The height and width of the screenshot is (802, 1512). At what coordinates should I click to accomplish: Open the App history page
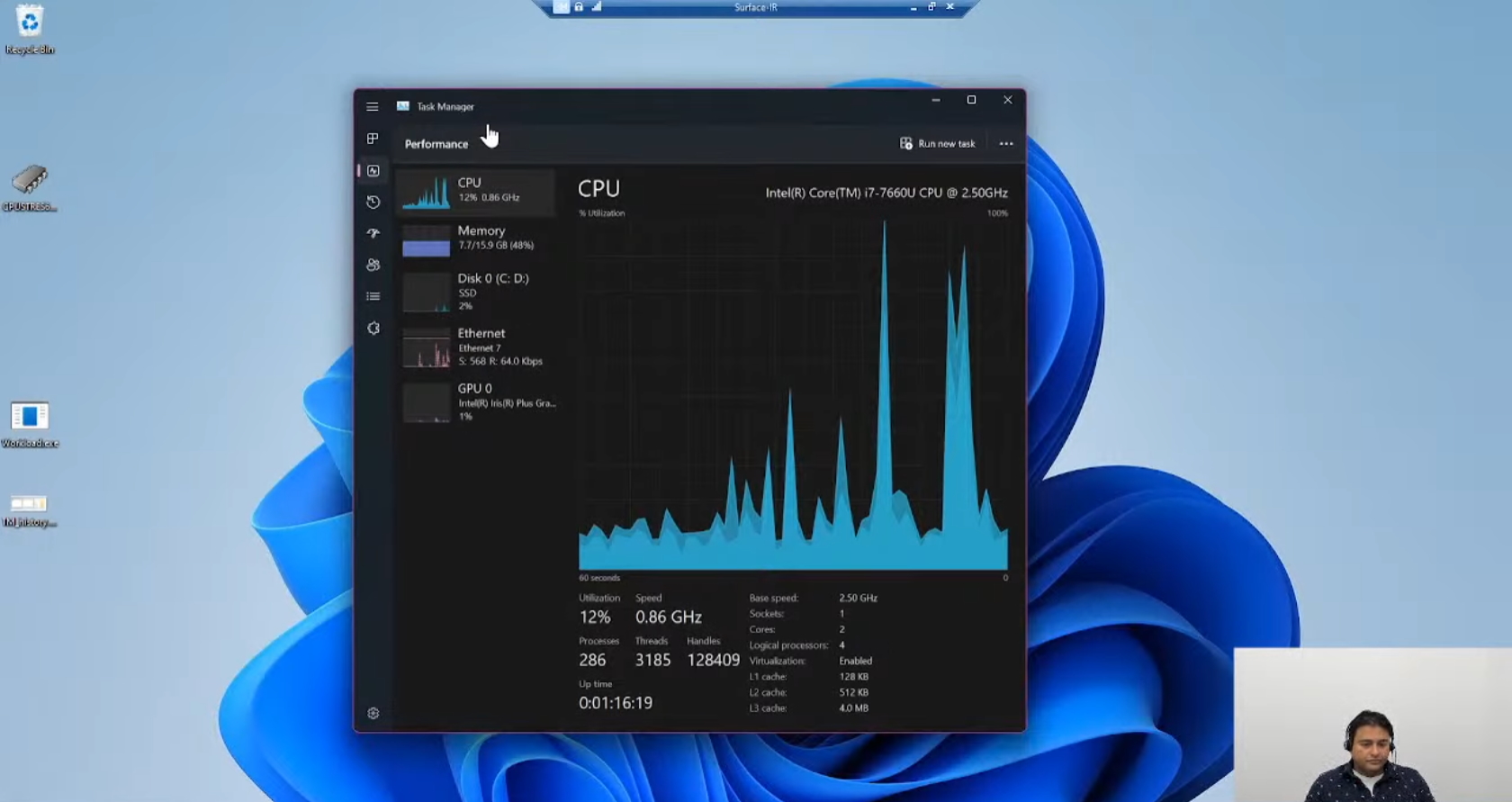[373, 203]
